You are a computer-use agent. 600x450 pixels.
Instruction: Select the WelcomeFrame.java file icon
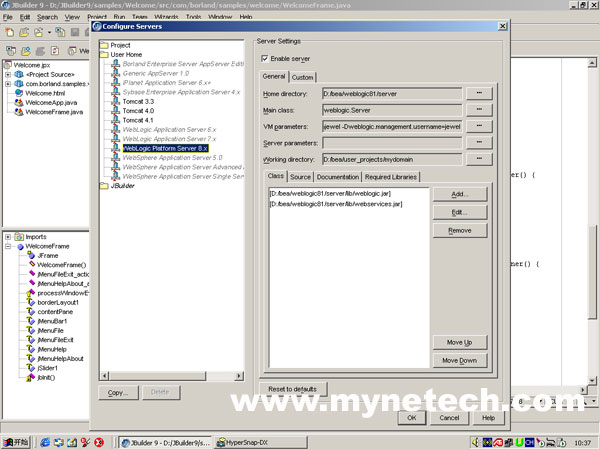click(19, 112)
